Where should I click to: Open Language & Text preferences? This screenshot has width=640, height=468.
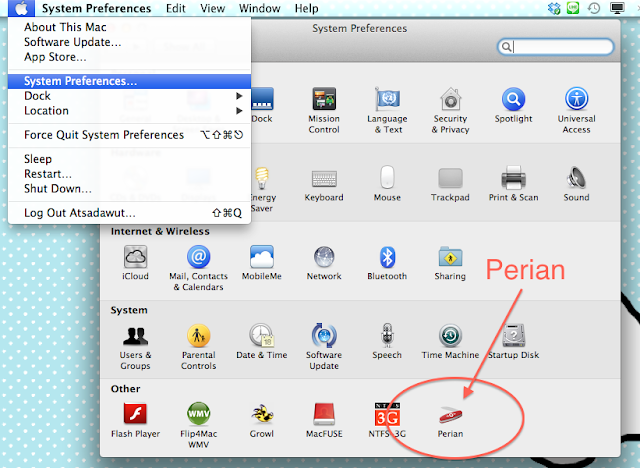tap(387, 100)
